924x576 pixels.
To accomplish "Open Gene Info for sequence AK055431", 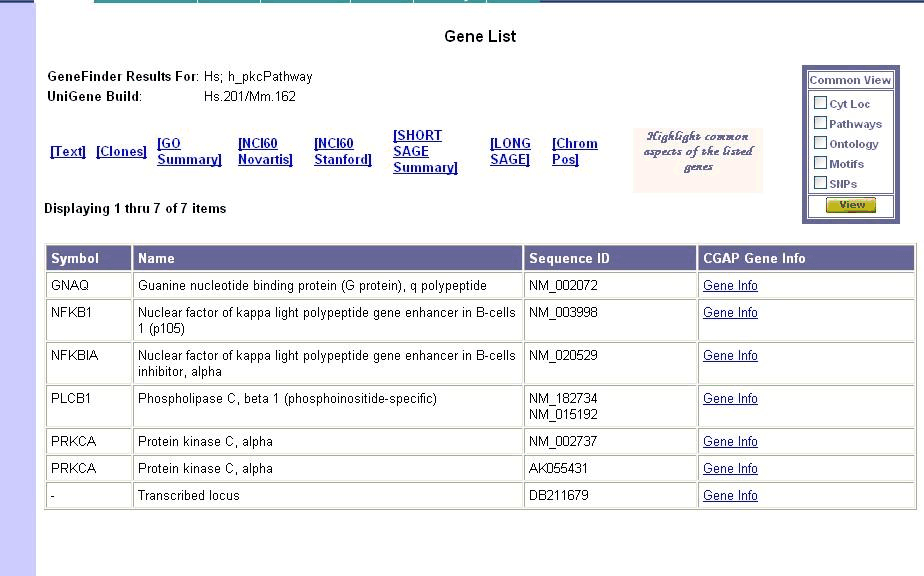I will tap(730, 469).
